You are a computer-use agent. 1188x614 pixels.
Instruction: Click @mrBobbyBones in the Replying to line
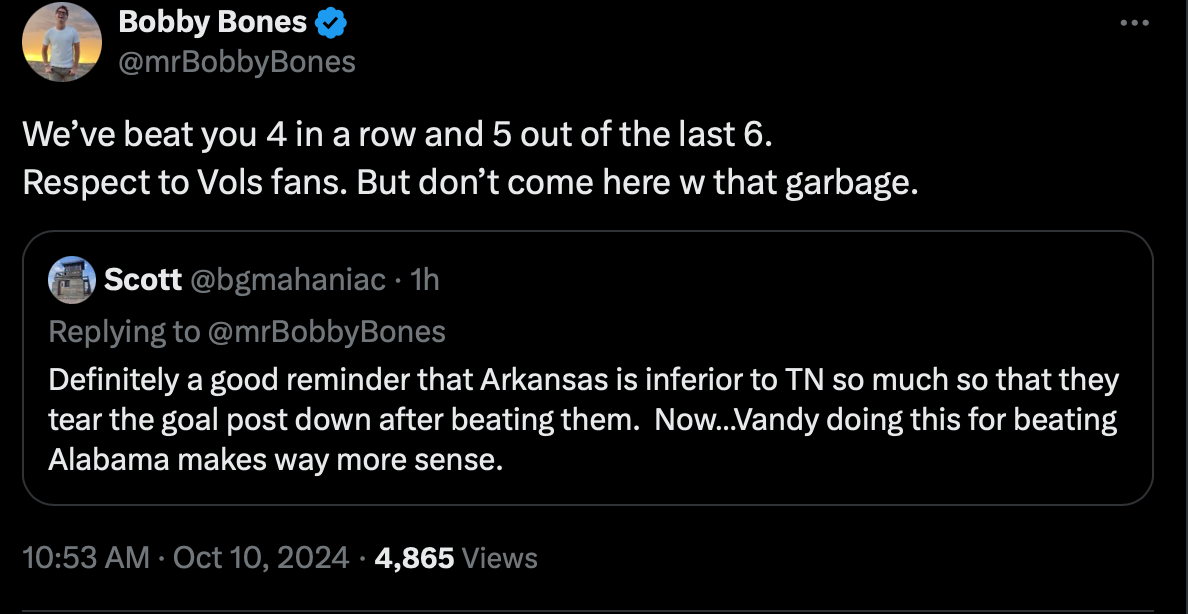tap(326, 331)
